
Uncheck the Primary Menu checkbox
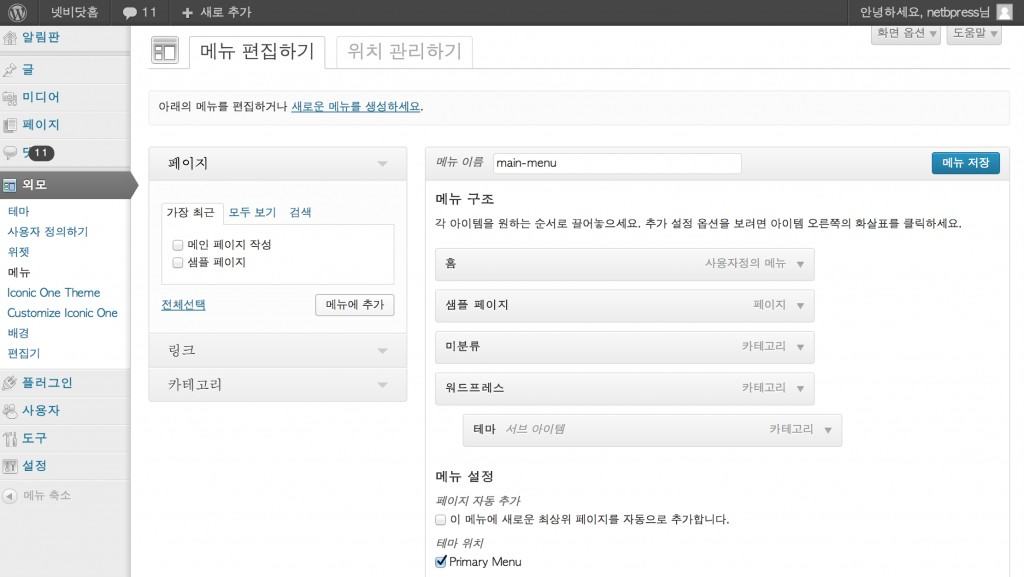pyautogui.click(x=441, y=562)
